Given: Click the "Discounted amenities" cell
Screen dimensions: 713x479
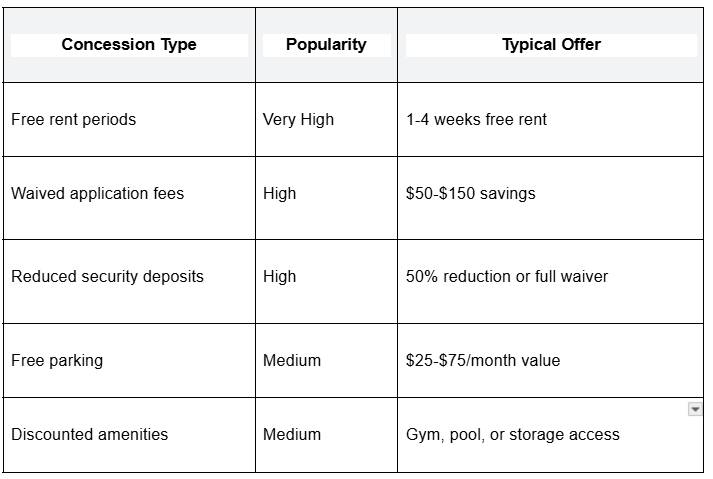Looking at the screenshot, I should pyautogui.click(x=89, y=435).
